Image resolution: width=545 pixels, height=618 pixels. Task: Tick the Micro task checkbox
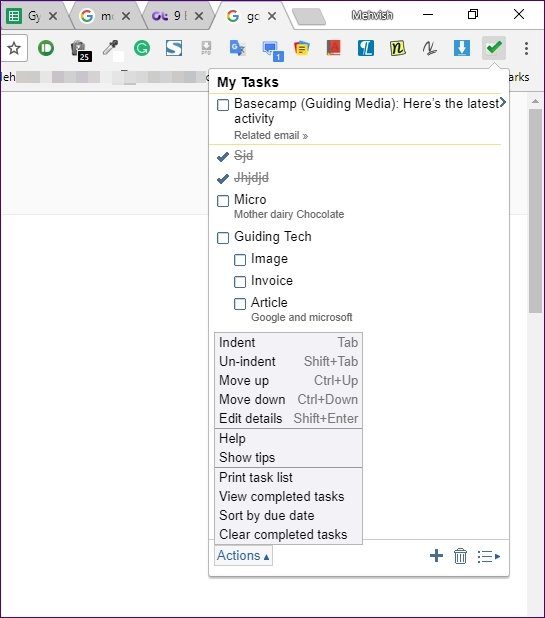pos(223,201)
